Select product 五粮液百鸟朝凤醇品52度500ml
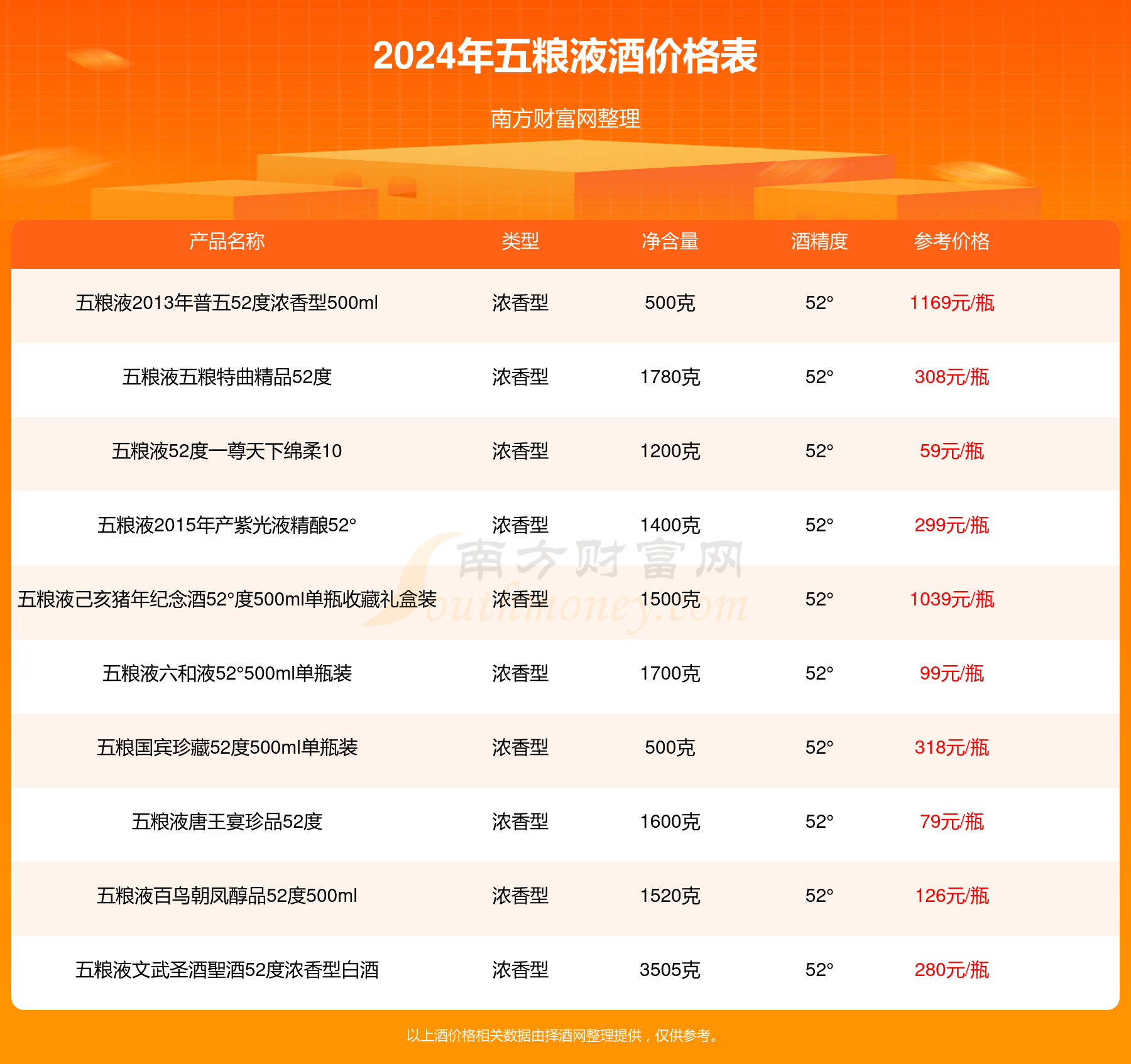 [x=227, y=896]
